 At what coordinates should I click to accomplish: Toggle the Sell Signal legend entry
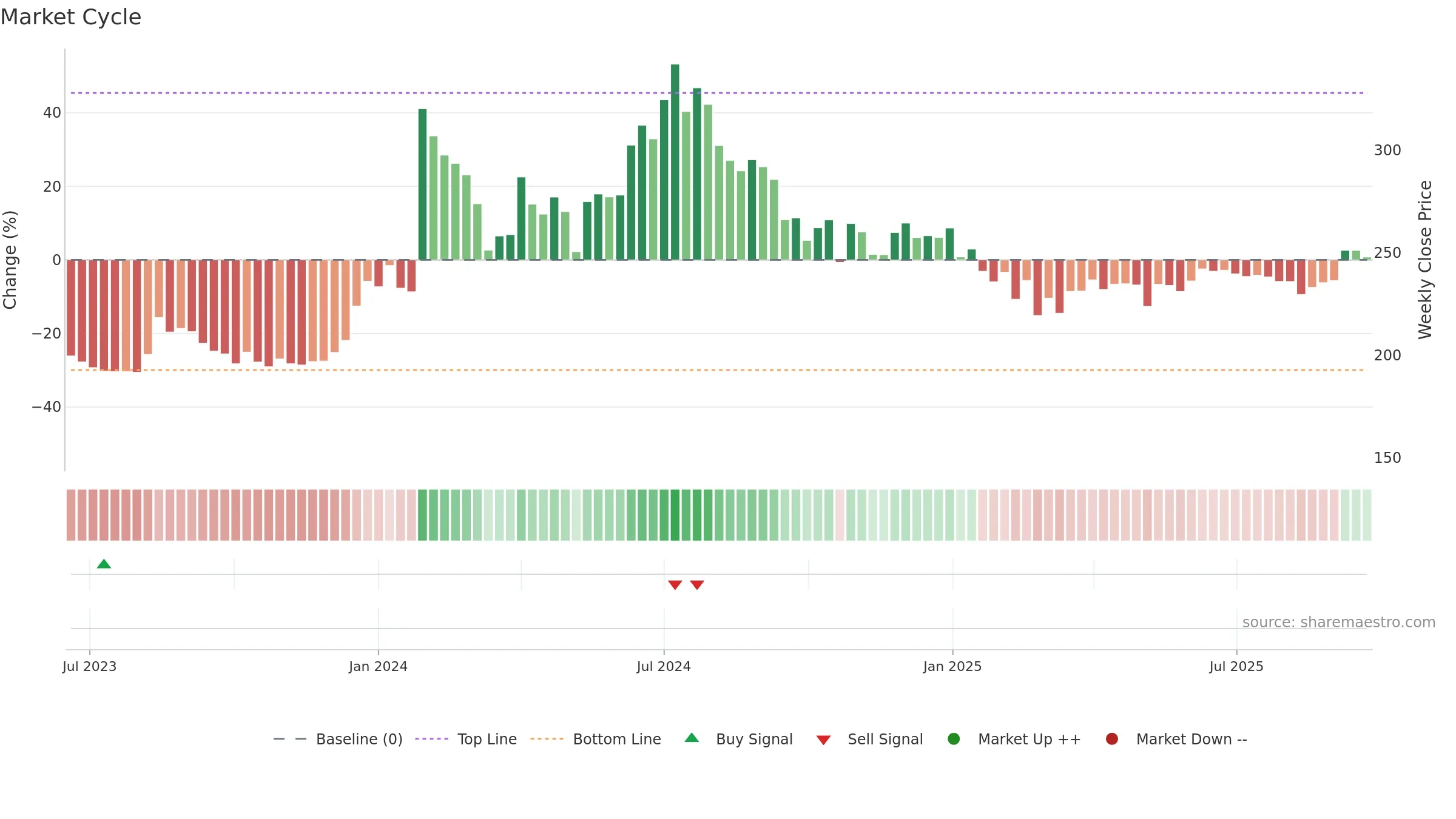click(869, 739)
